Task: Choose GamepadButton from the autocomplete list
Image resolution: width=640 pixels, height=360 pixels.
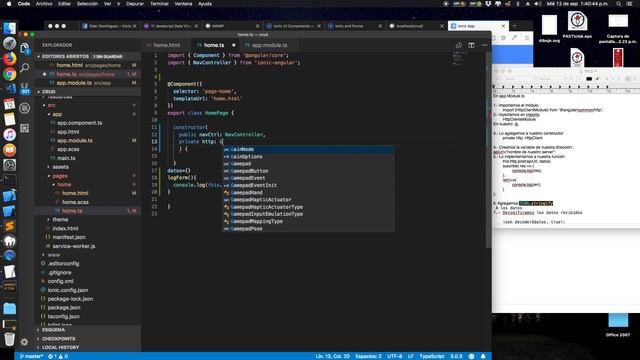Action: click(308, 171)
